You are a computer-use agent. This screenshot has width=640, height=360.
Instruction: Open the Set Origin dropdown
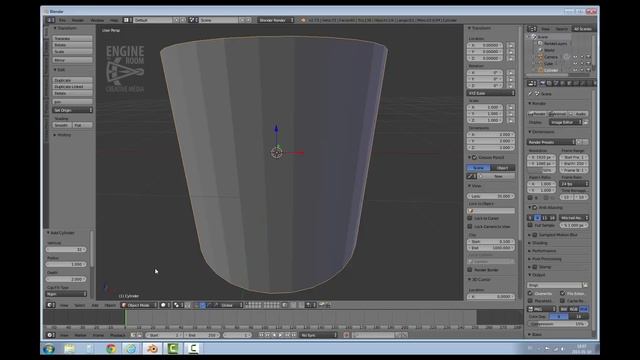(x=72, y=110)
